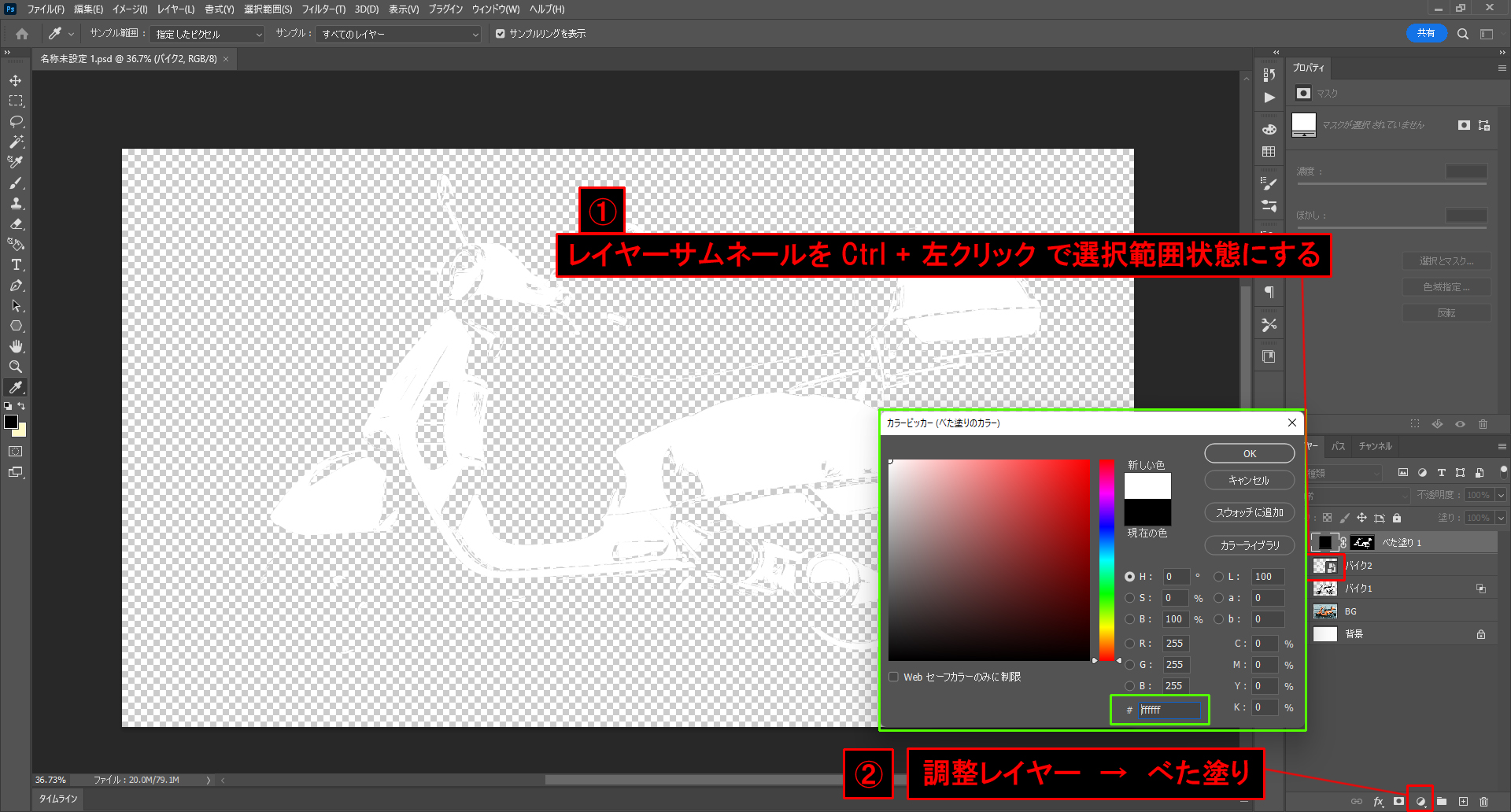
Task: Click the スウォッチに追加 button
Action: [1249, 512]
